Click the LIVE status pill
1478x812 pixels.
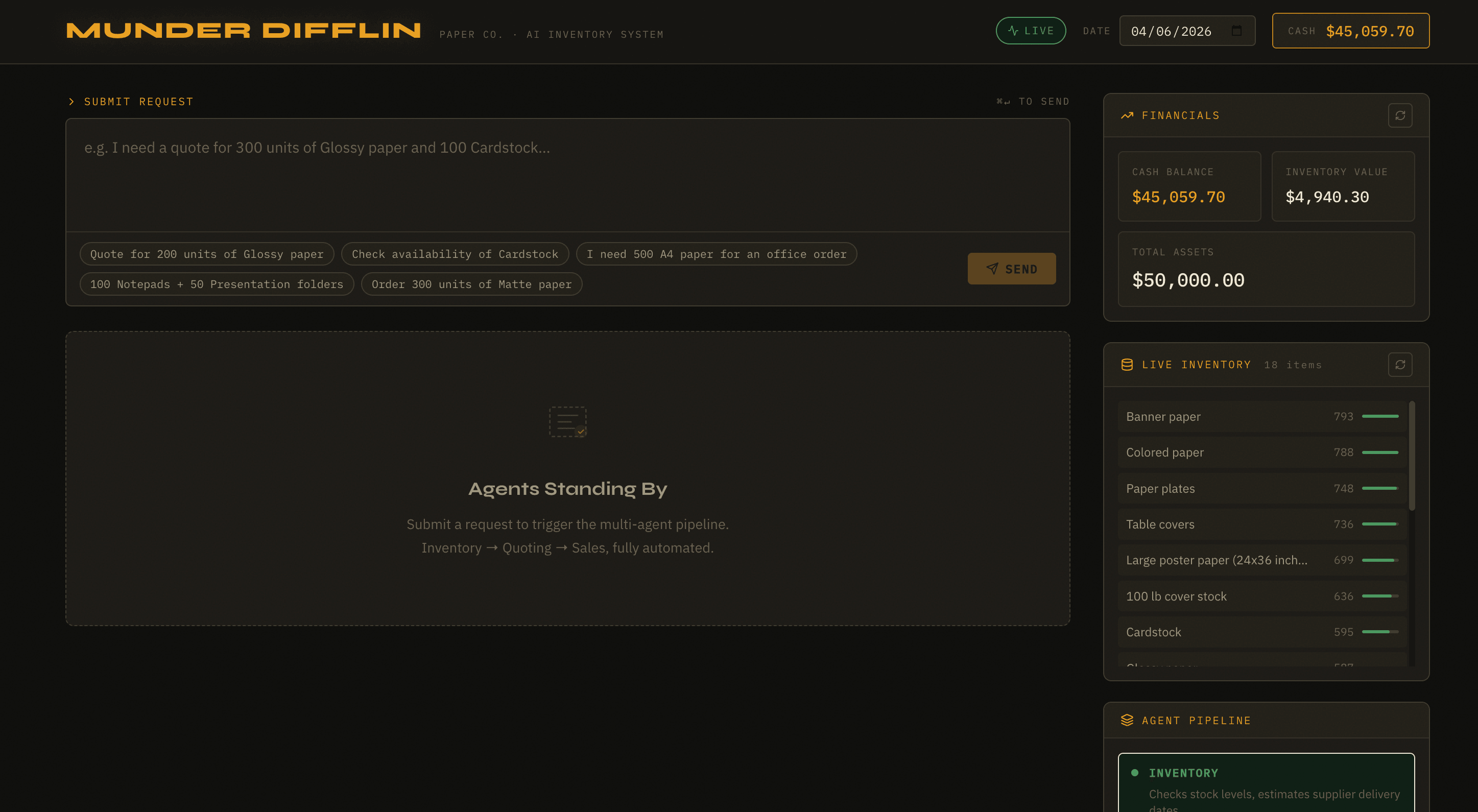tap(1031, 31)
